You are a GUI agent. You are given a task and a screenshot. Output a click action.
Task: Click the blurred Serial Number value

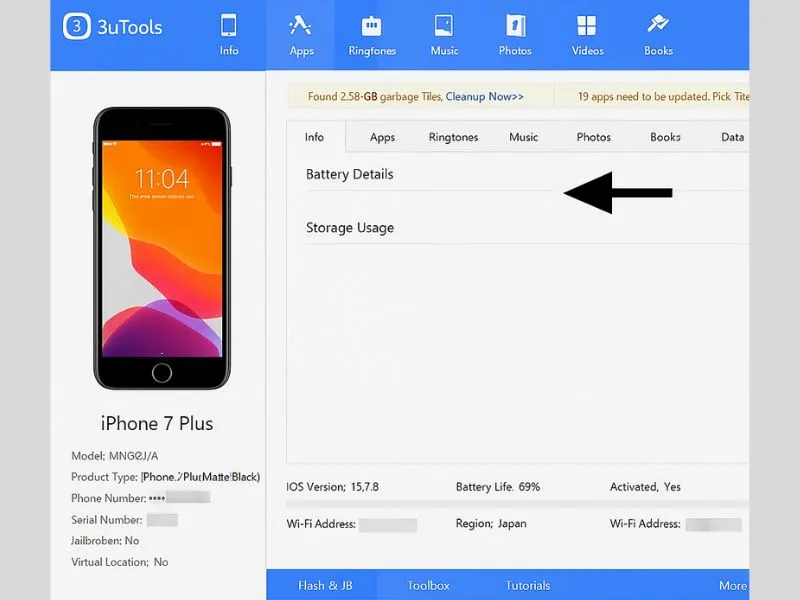(x=162, y=520)
